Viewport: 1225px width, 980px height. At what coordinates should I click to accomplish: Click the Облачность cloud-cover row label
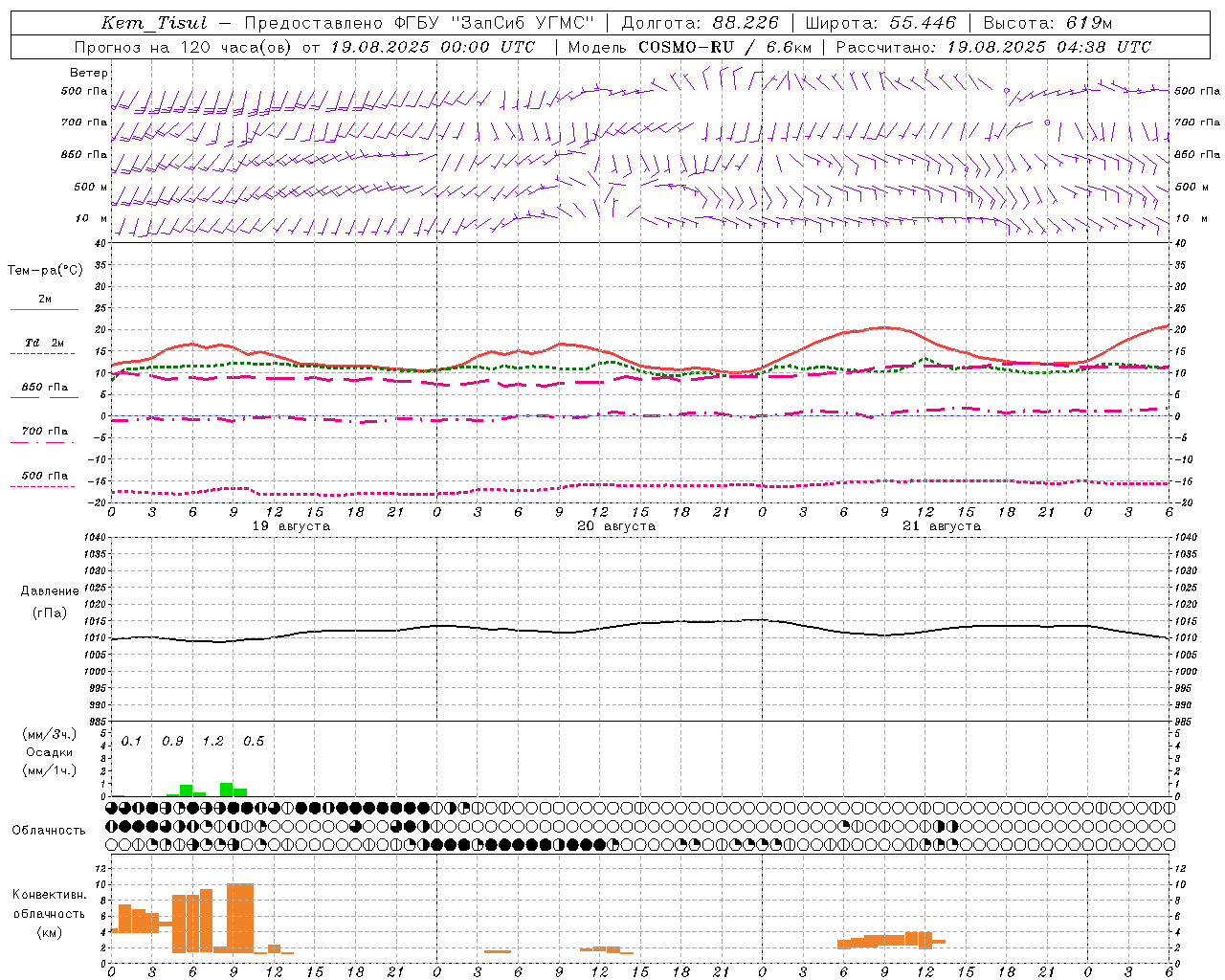click(x=49, y=830)
